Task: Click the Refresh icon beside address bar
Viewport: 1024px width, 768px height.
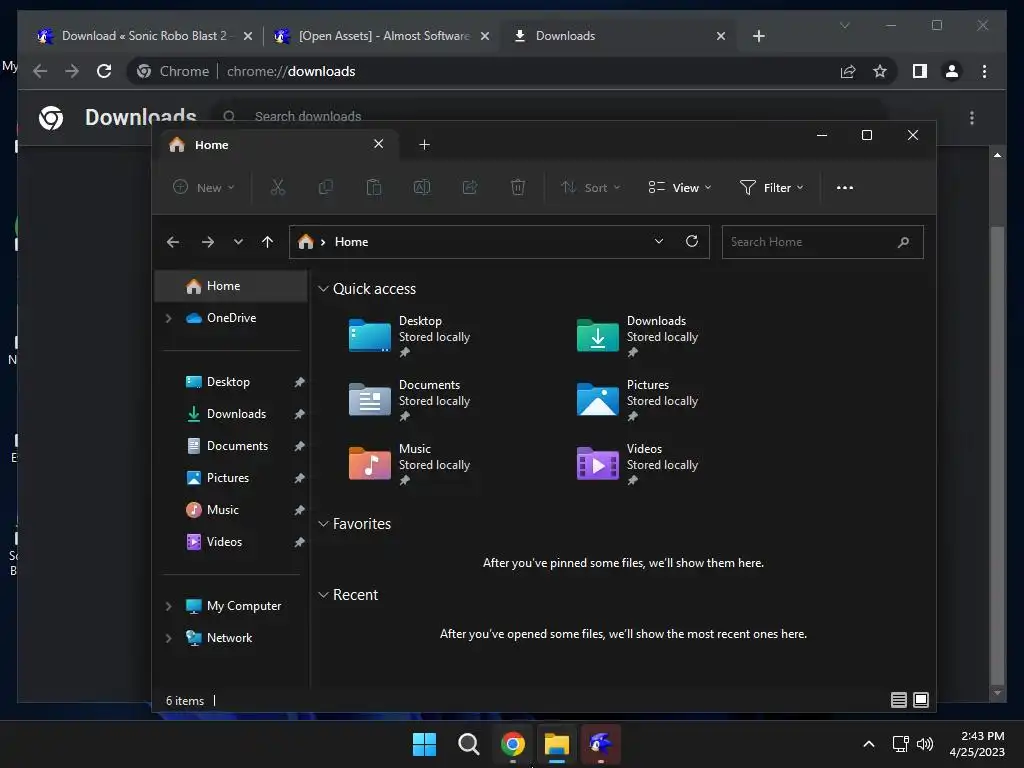Action: coord(692,241)
